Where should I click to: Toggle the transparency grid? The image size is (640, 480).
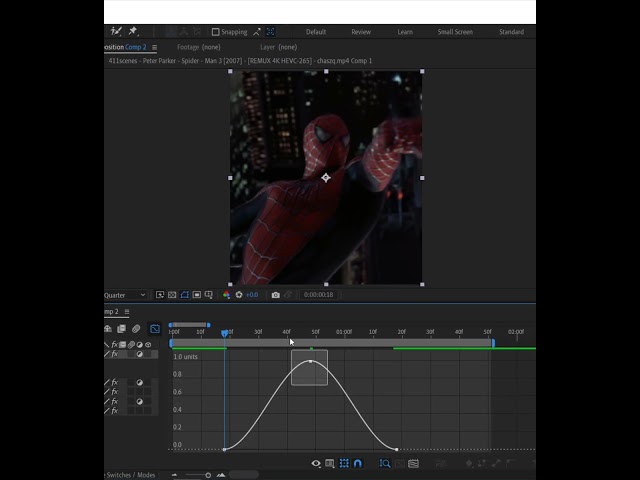[x=172, y=295]
